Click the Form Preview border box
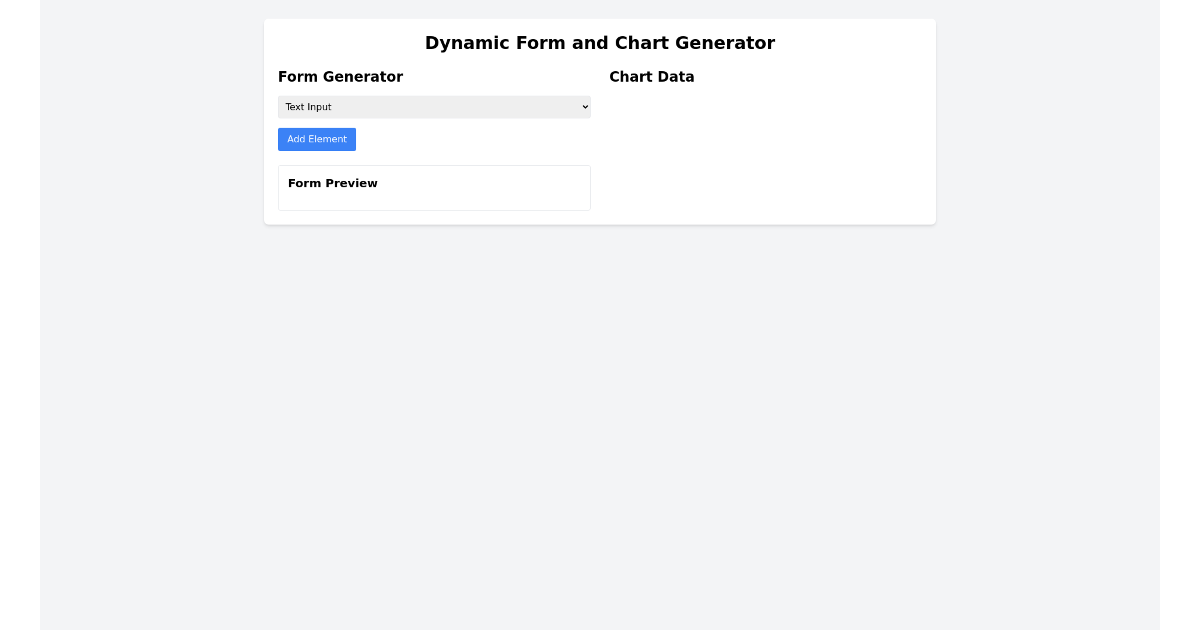 click(434, 188)
